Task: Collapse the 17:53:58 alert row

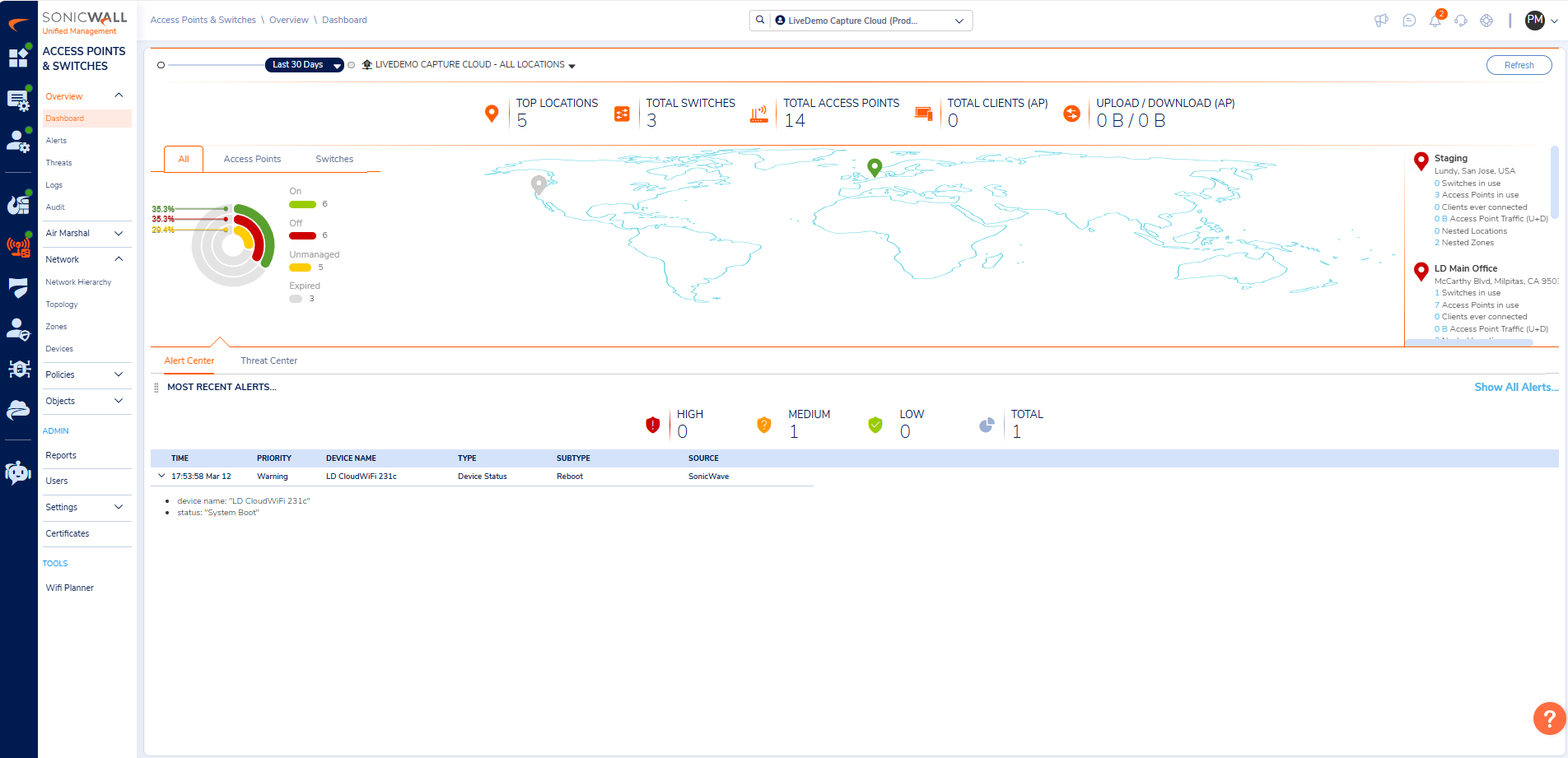Action: pyautogui.click(x=161, y=476)
